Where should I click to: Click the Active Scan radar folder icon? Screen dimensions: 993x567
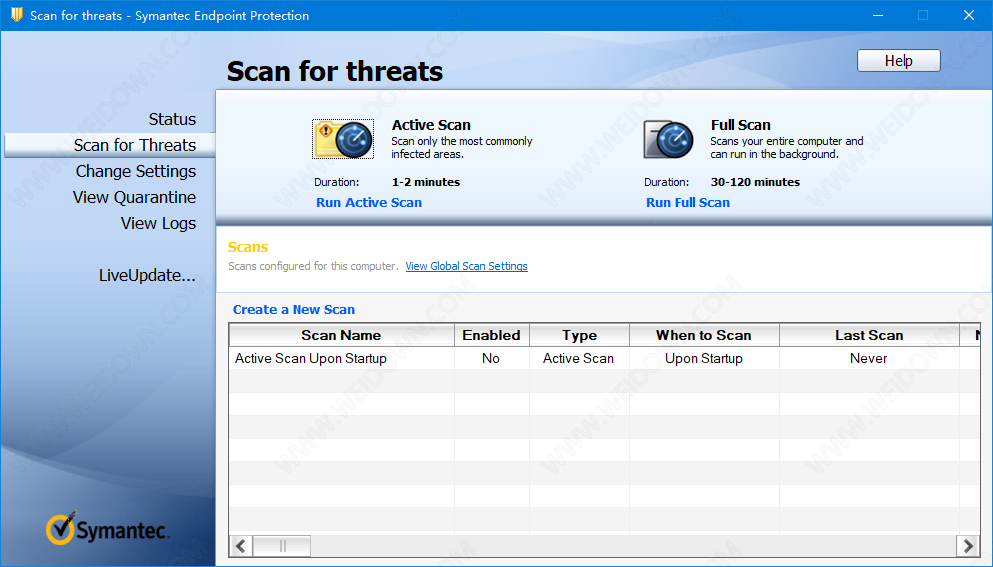[x=343, y=139]
